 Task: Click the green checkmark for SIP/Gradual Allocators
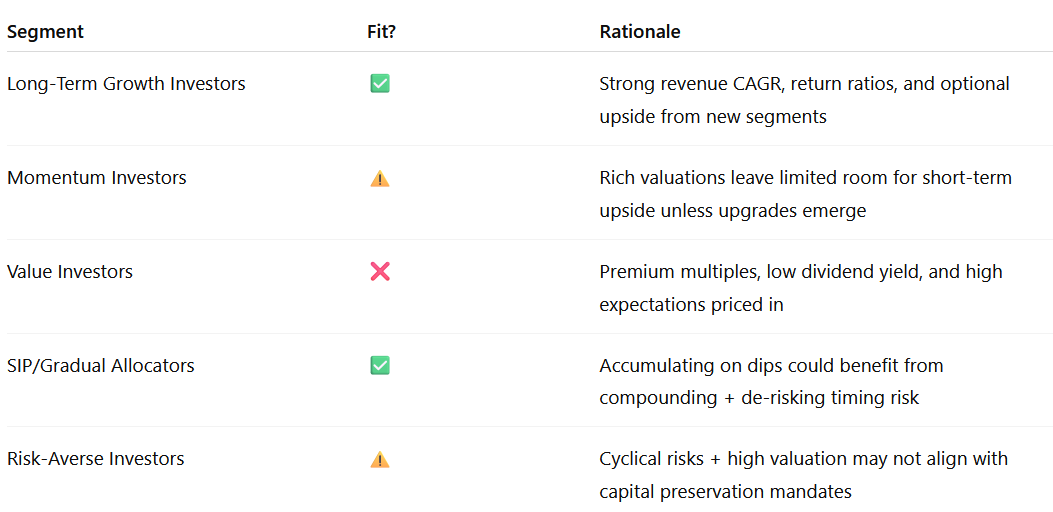pos(380,366)
